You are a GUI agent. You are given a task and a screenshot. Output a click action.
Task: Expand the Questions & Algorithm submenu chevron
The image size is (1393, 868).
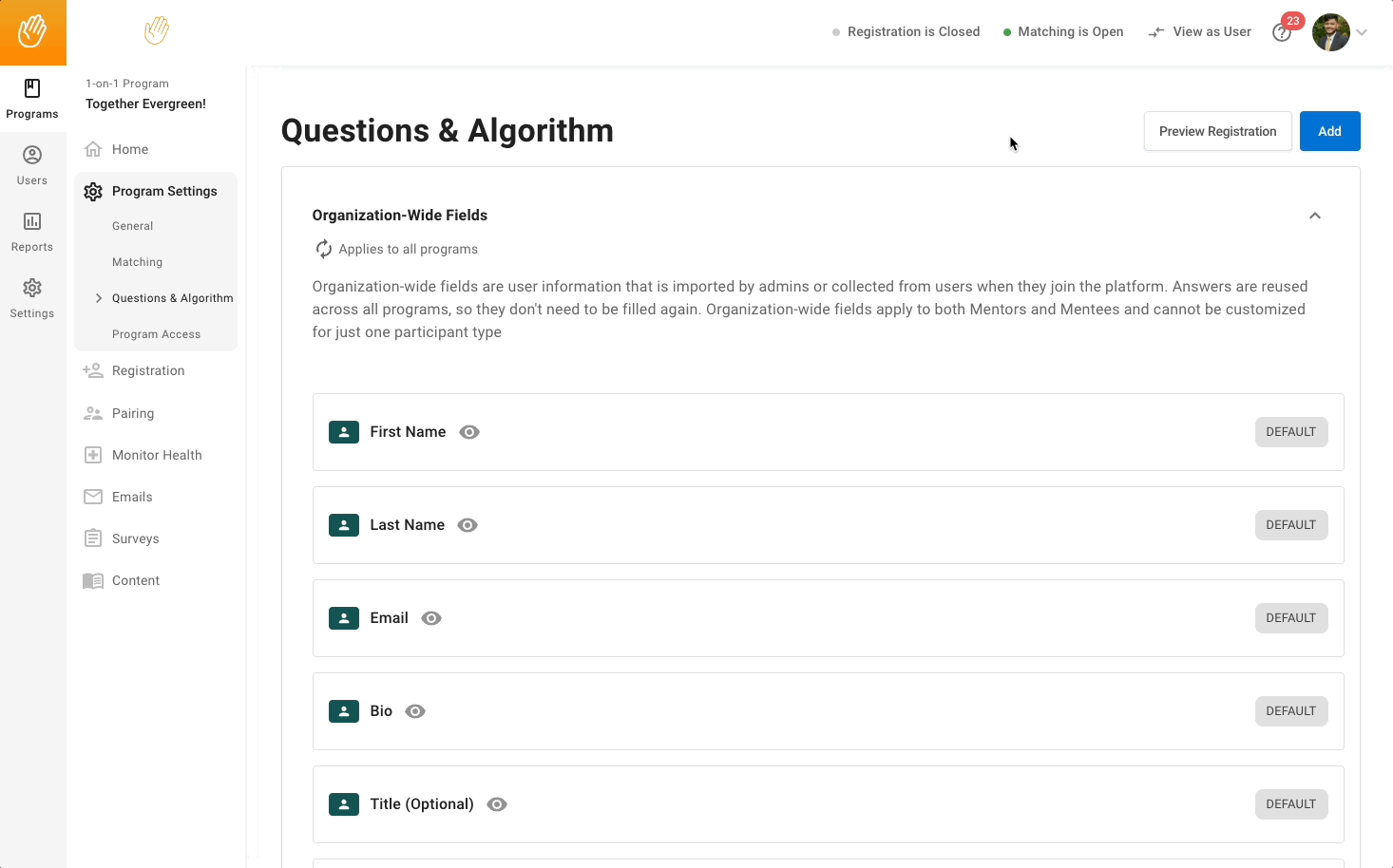coord(99,298)
